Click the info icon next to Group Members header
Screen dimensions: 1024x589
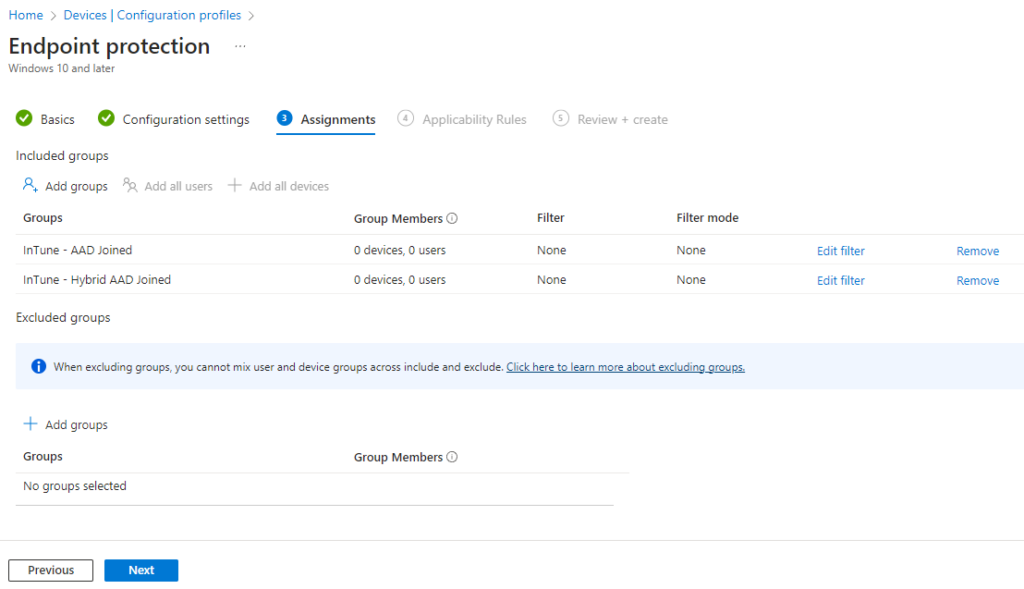point(451,217)
